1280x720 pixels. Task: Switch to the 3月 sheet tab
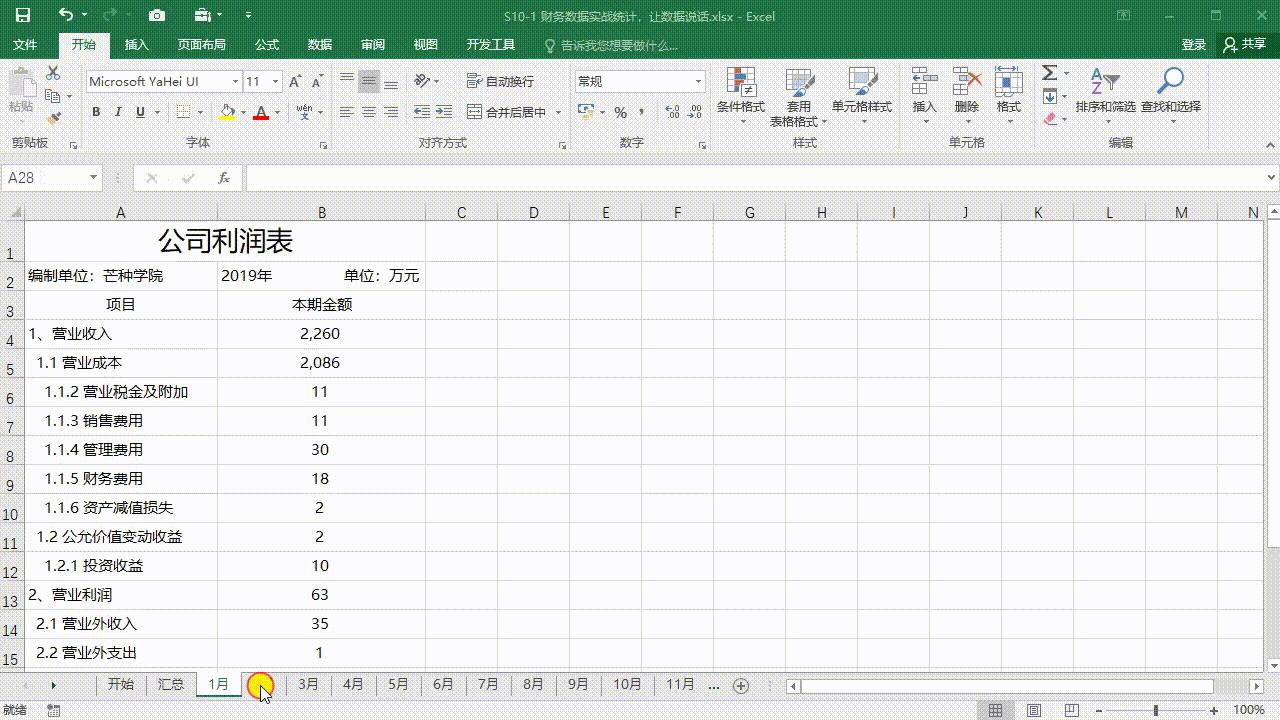pos(308,685)
